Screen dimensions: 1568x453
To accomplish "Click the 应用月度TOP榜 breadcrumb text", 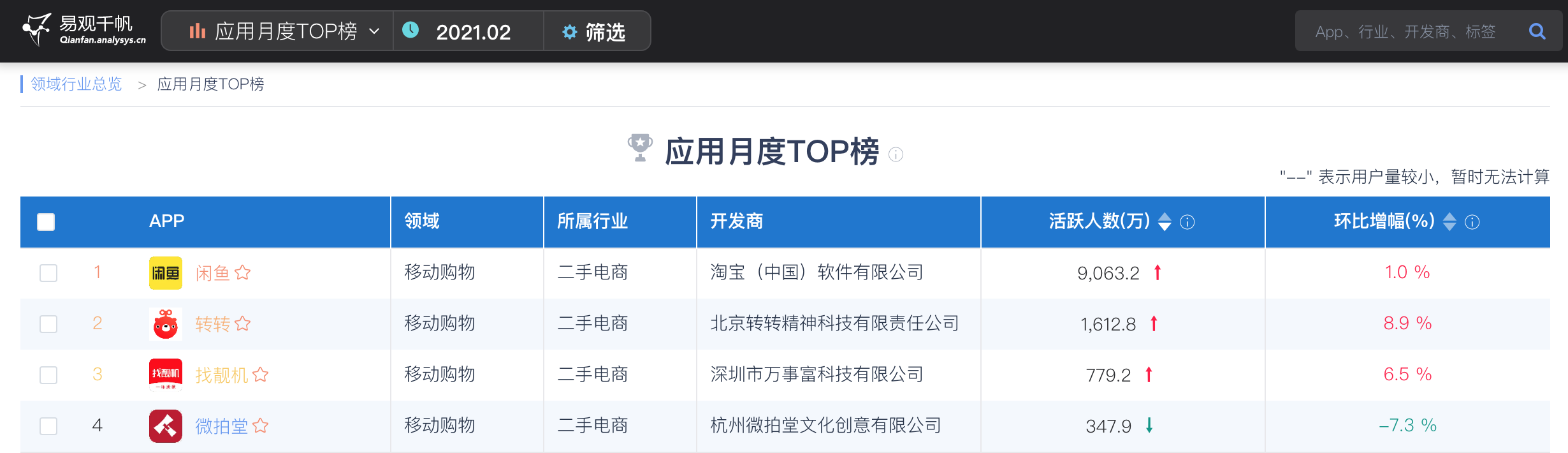I will (x=210, y=84).
